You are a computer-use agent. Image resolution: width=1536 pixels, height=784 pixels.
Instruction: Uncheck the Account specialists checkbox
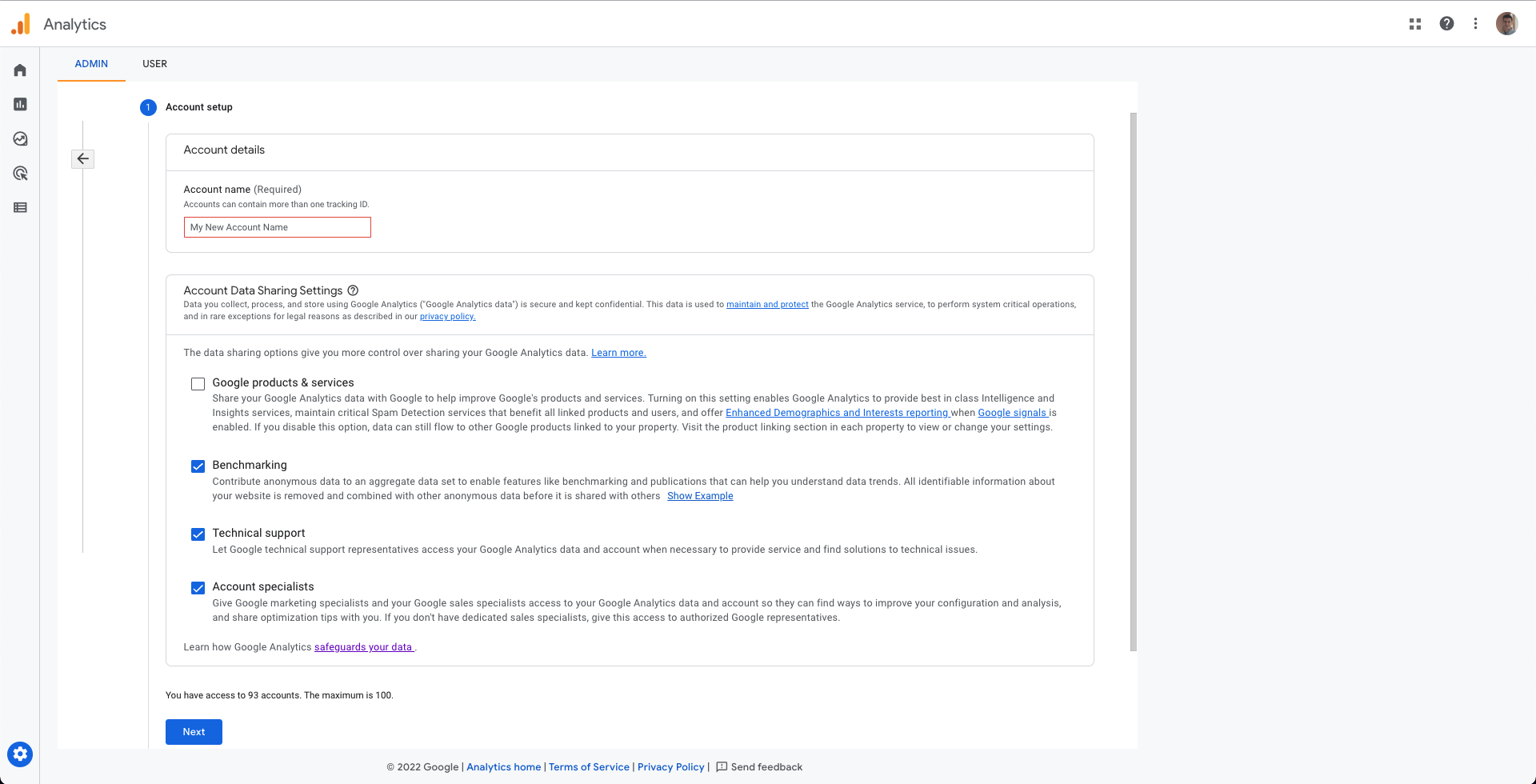[198, 588]
